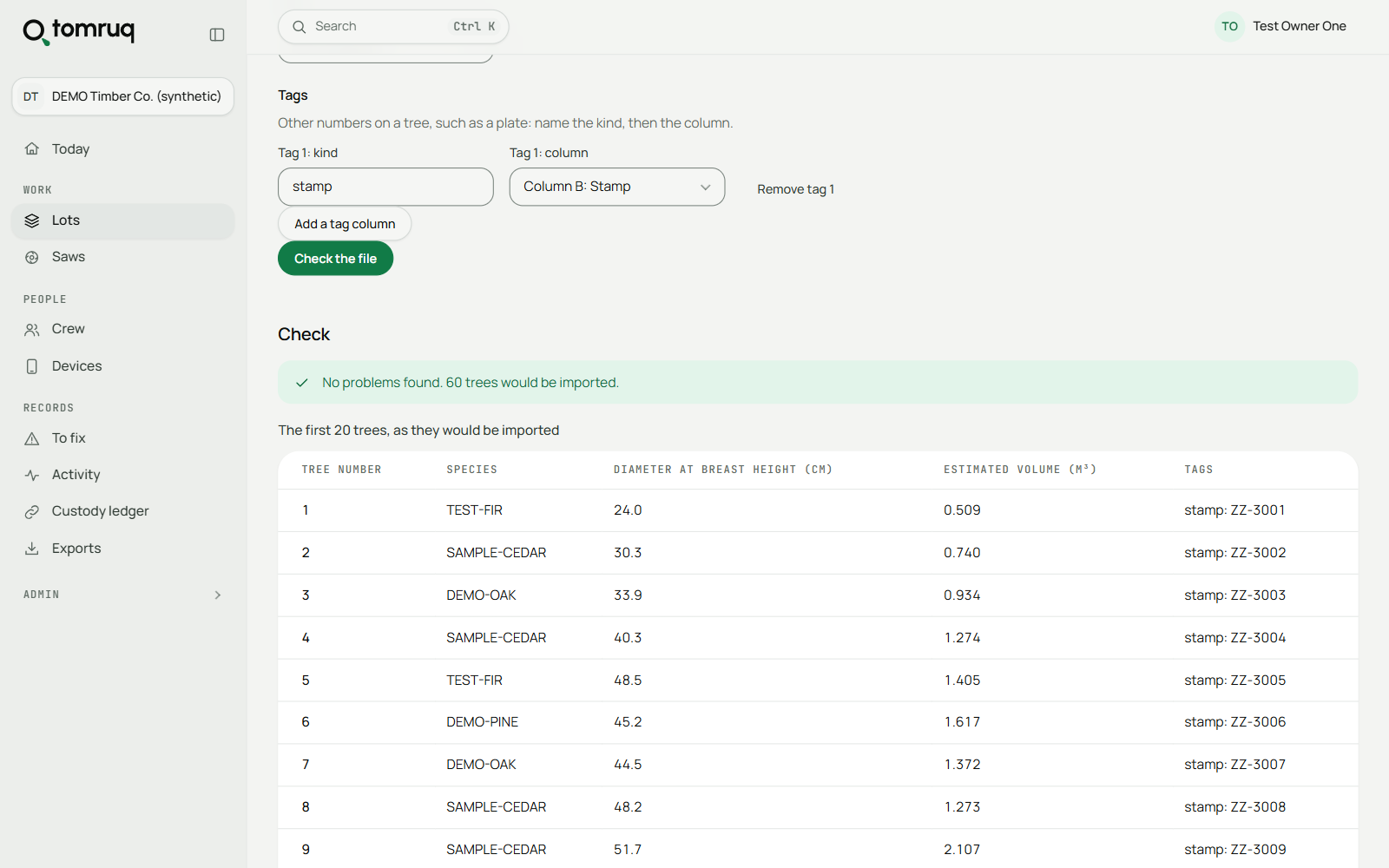Open the Activity page

pyautogui.click(x=122, y=475)
